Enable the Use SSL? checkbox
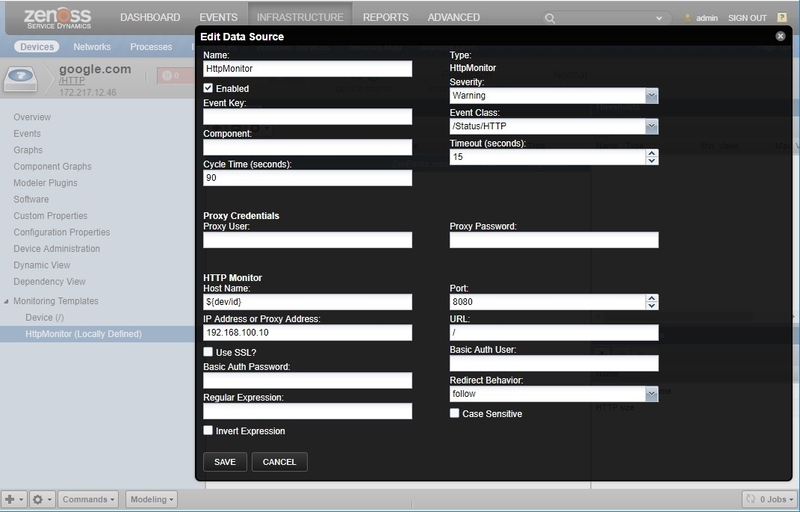800x512 pixels. [x=208, y=351]
